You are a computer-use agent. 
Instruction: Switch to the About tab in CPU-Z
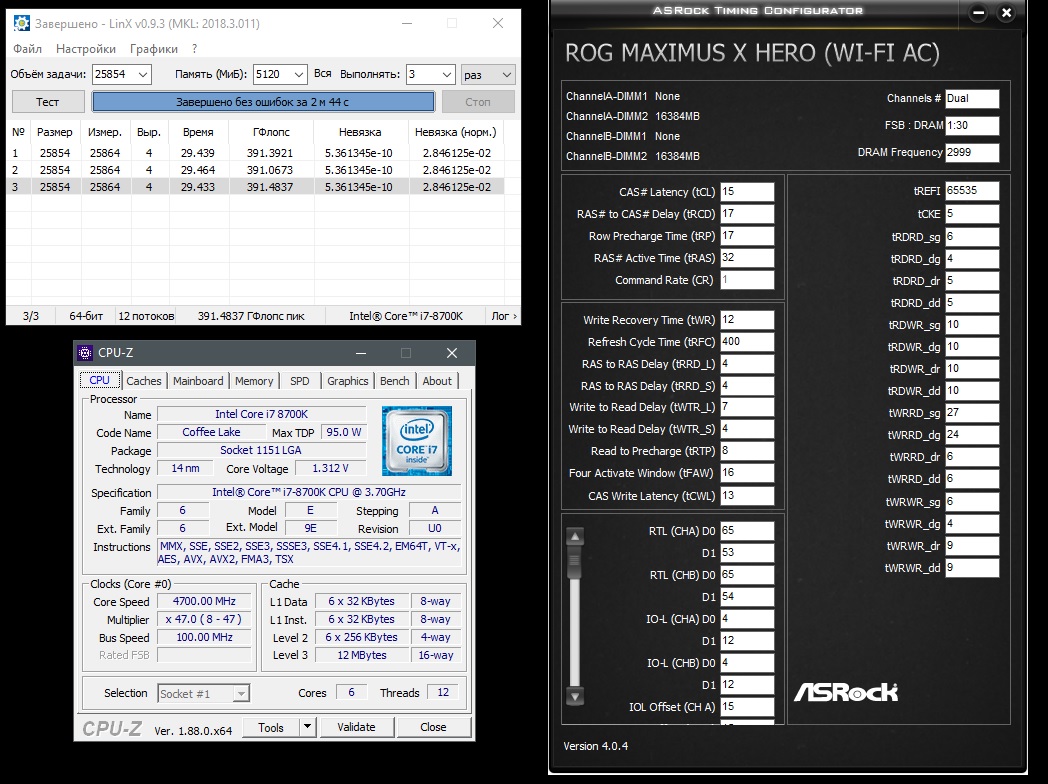point(437,381)
